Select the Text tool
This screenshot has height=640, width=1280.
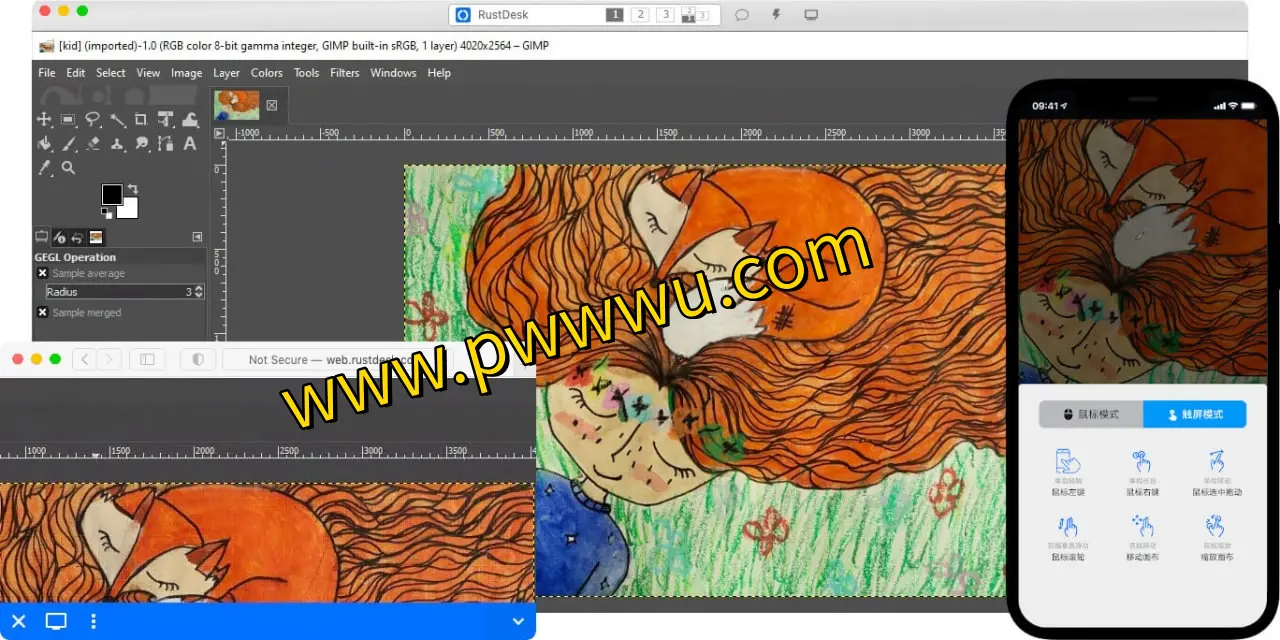pyautogui.click(x=190, y=144)
